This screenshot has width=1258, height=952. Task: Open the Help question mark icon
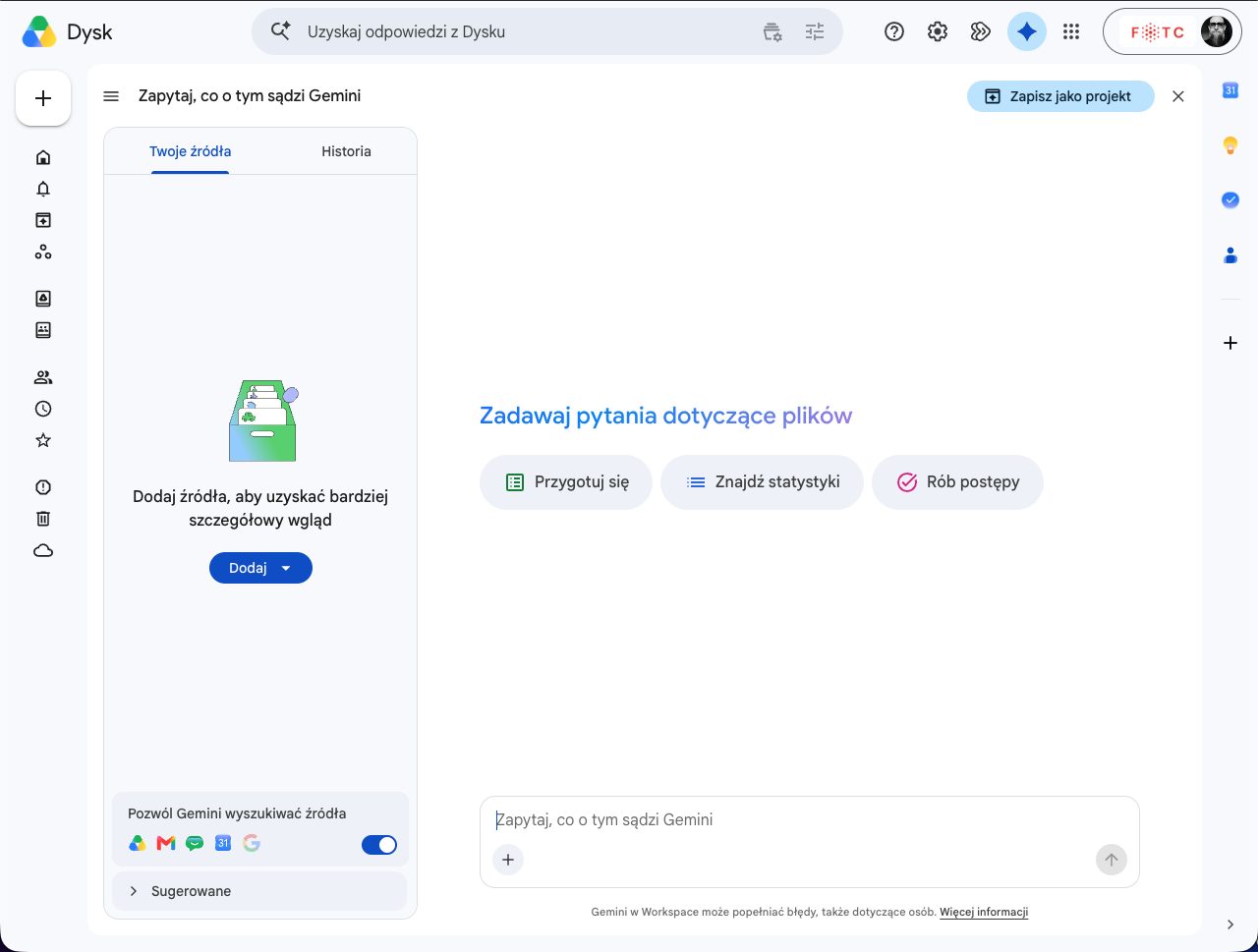[894, 31]
